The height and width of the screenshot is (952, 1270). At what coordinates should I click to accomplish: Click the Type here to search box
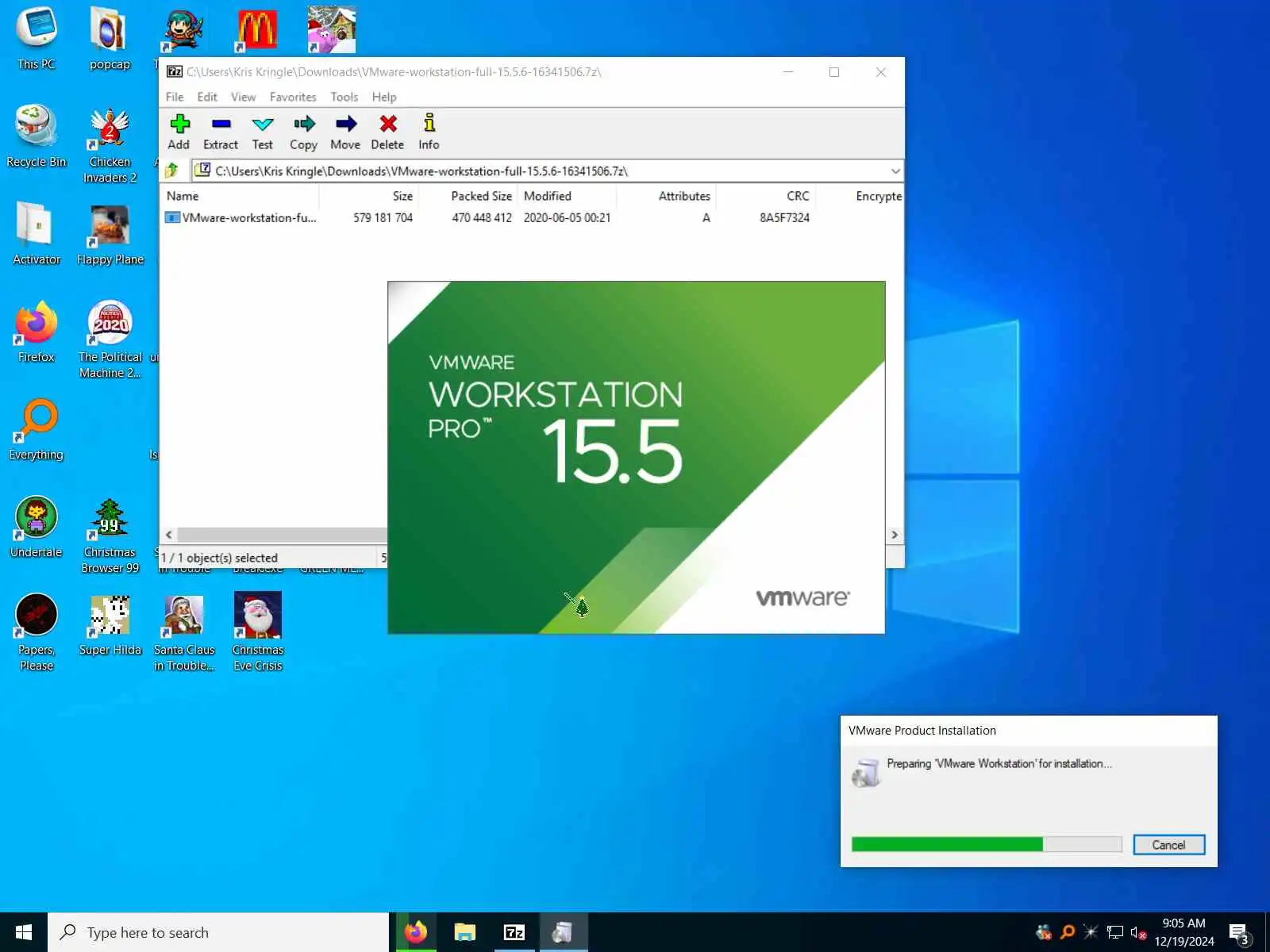218,932
